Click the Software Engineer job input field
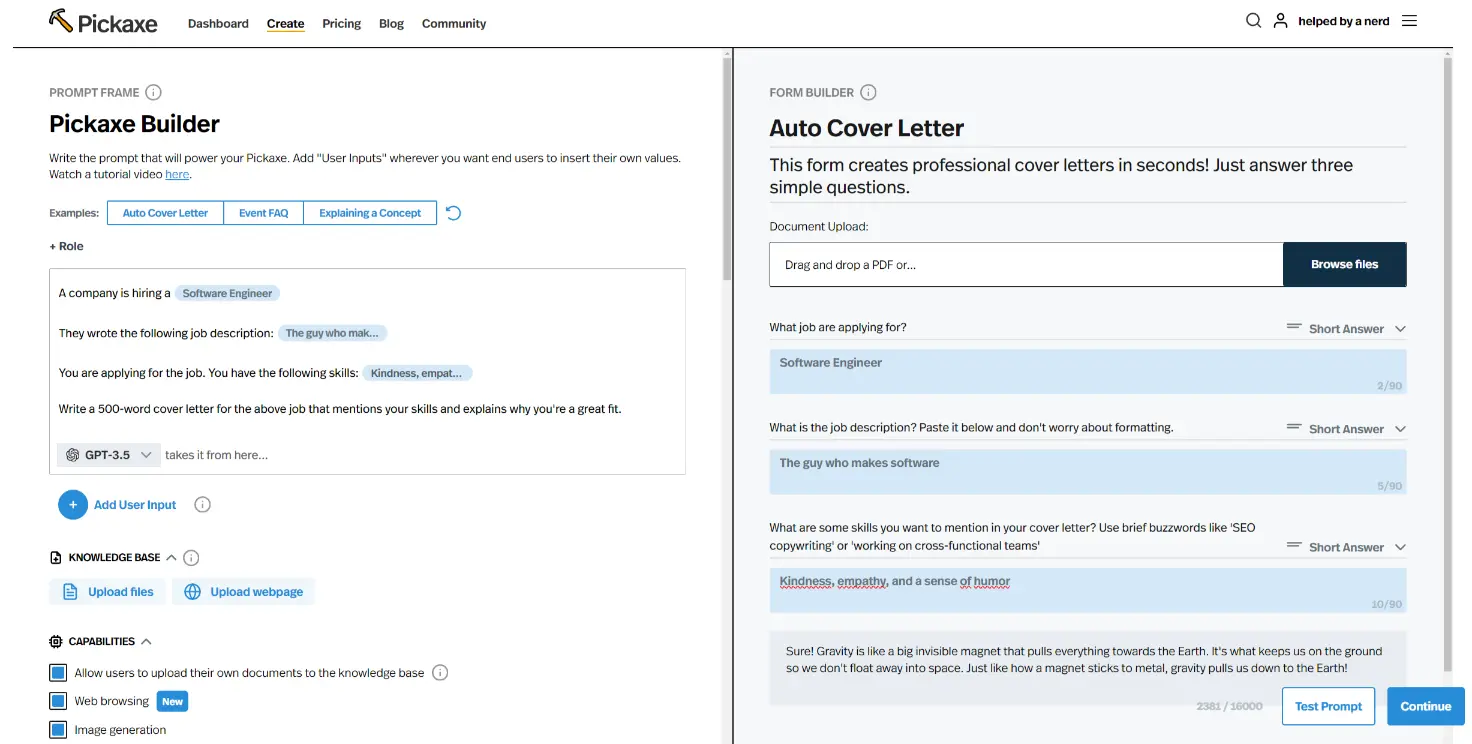1472x744 pixels. coord(1088,371)
